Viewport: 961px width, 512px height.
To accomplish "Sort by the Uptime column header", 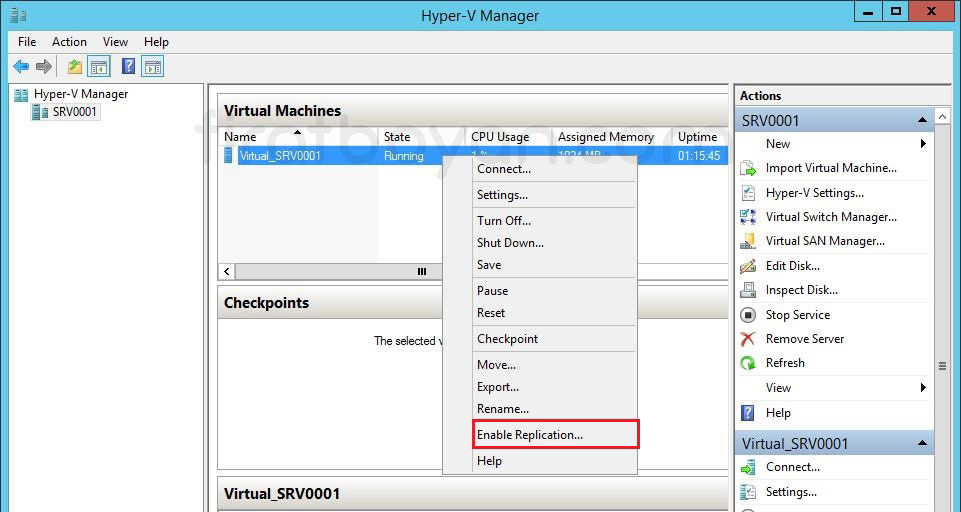I will point(699,137).
